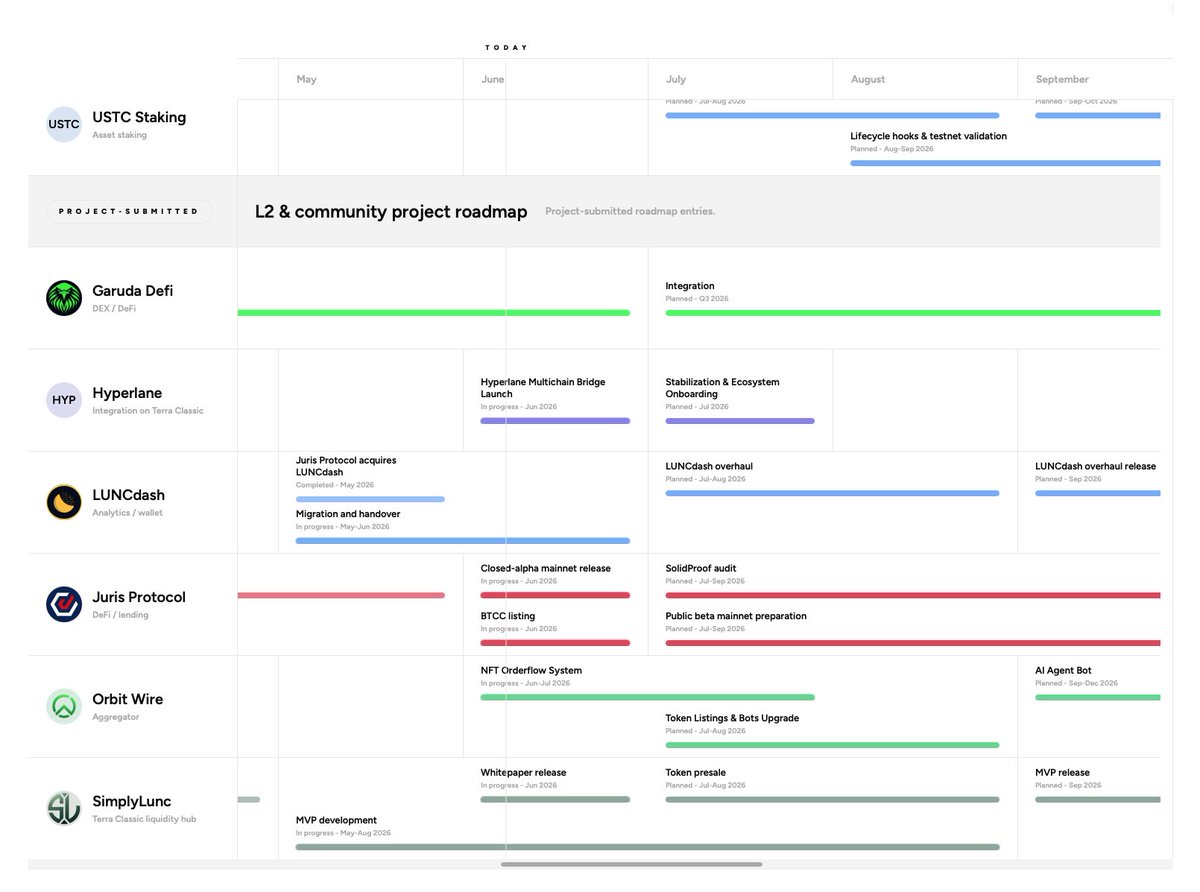
Task: Click the PROJECT-SUBMITTED pill badge
Action: [x=129, y=211]
